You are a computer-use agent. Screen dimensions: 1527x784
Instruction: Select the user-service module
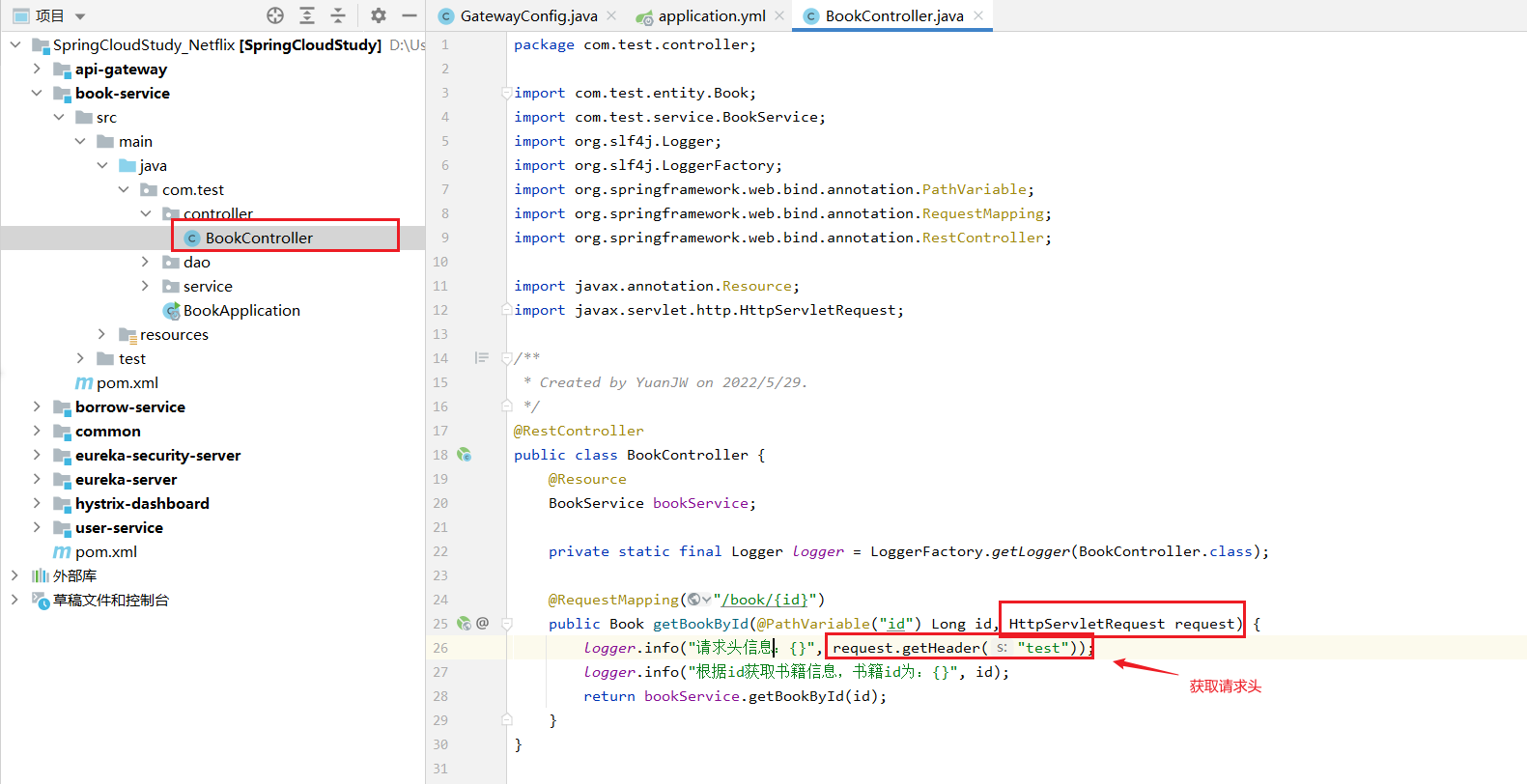pos(119,527)
